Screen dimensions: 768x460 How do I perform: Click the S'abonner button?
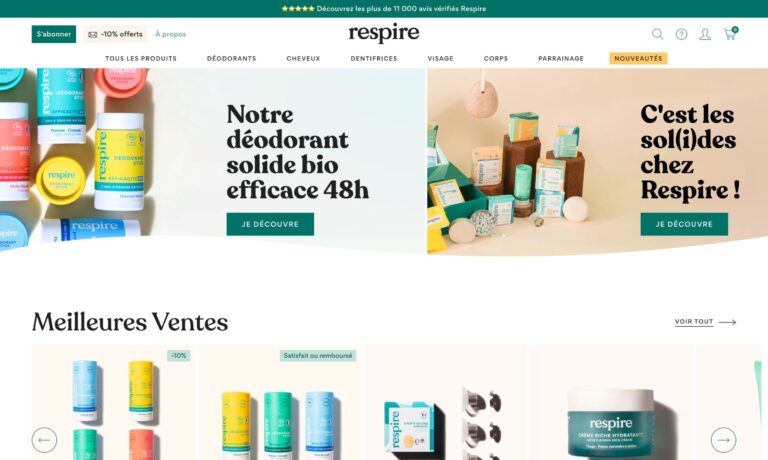(x=54, y=34)
